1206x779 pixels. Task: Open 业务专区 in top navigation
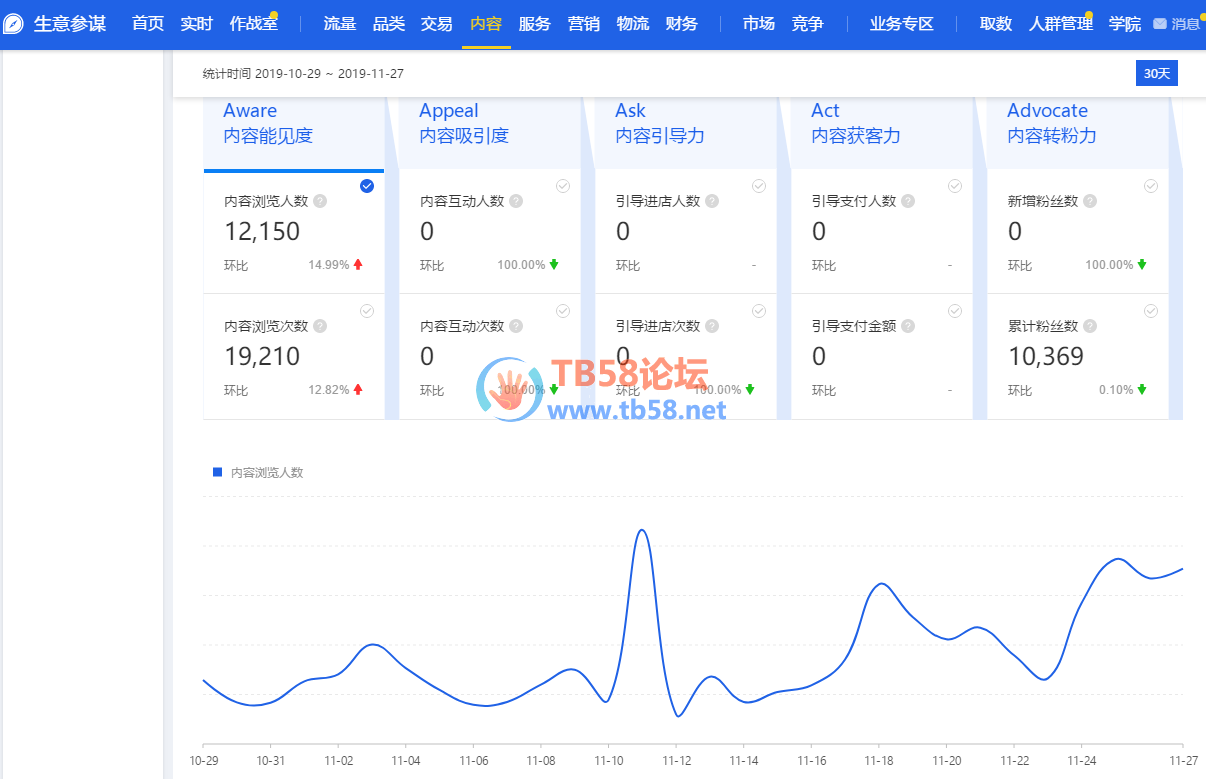902,24
